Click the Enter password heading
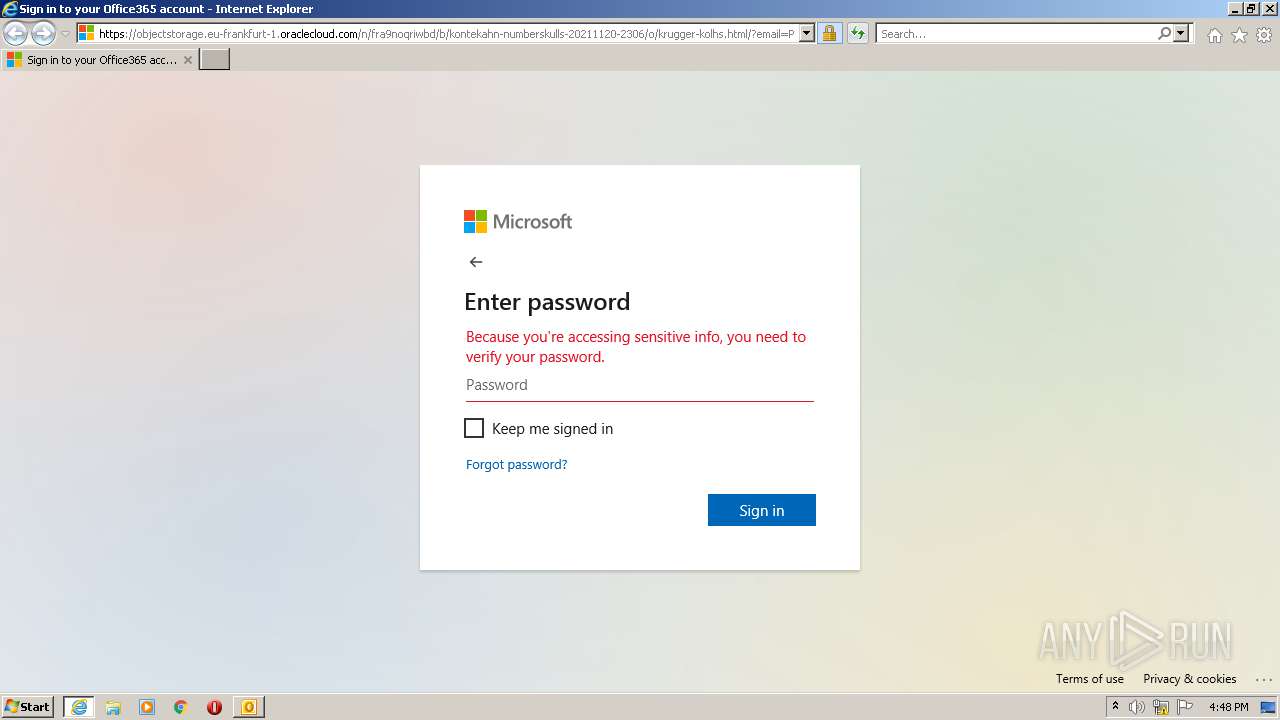This screenshot has height=720, width=1280. [x=547, y=302]
